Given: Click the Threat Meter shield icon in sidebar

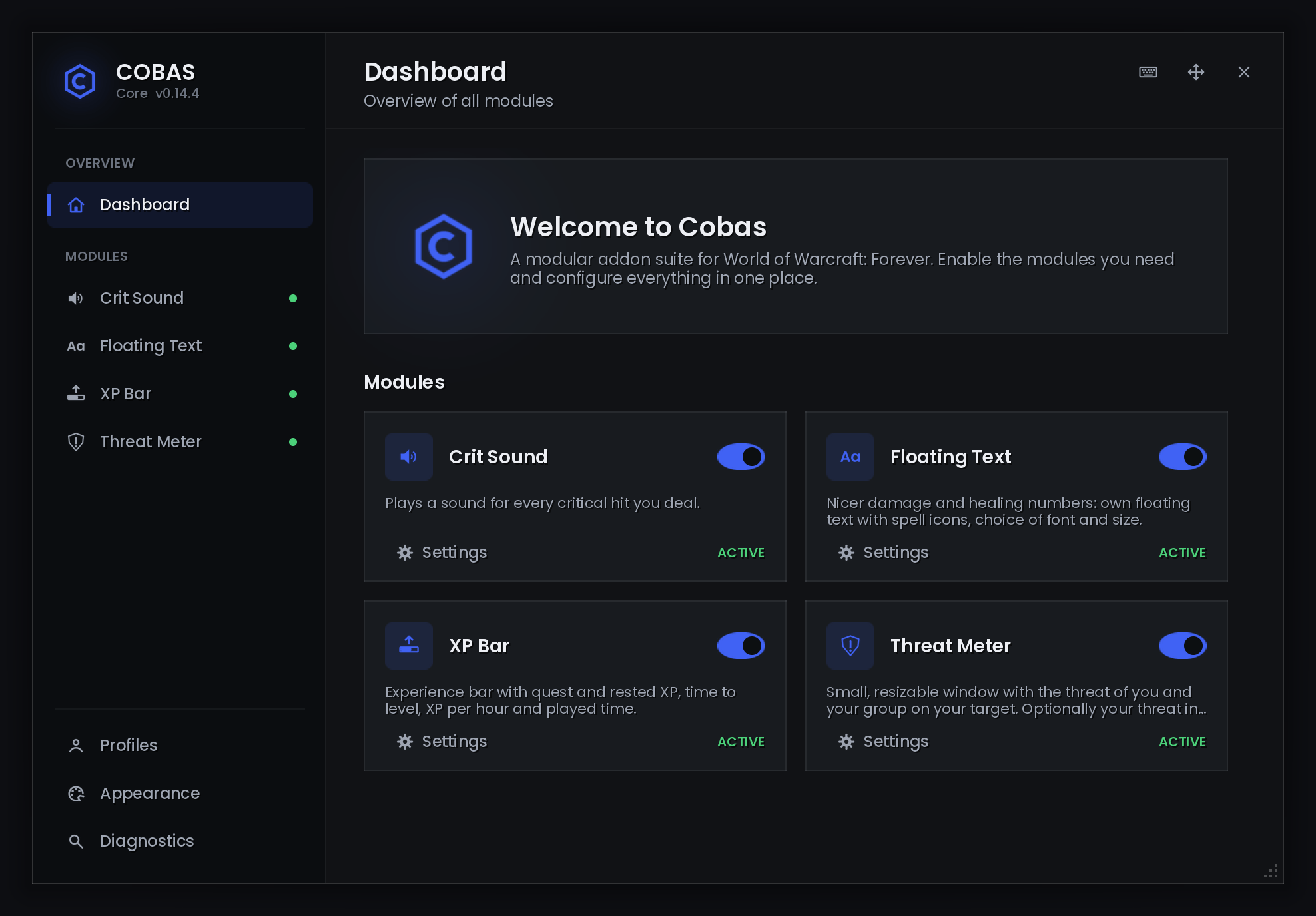Looking at the screenshot, I should tap(76, 442).
